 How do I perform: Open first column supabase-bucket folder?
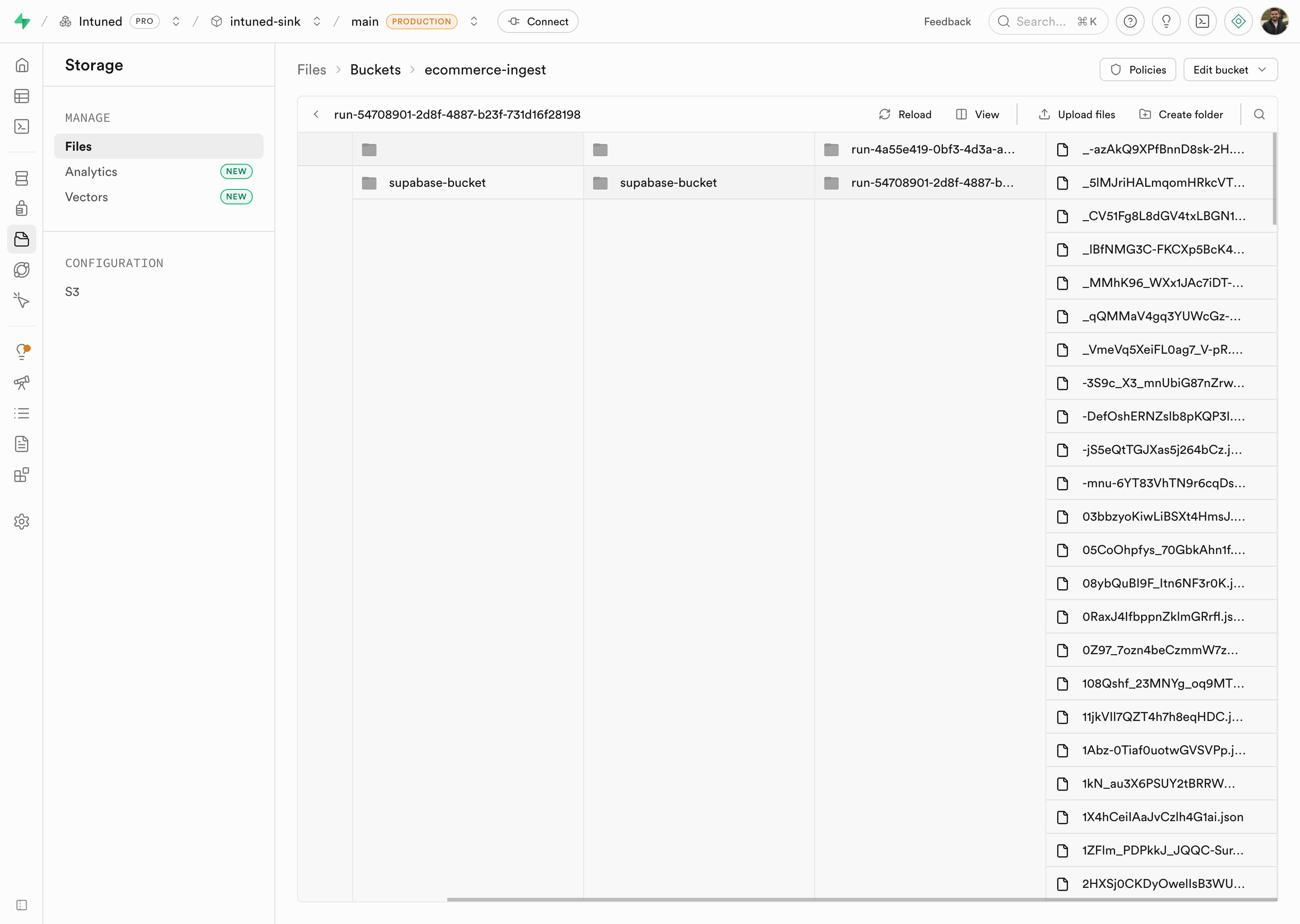pos(468,183)
